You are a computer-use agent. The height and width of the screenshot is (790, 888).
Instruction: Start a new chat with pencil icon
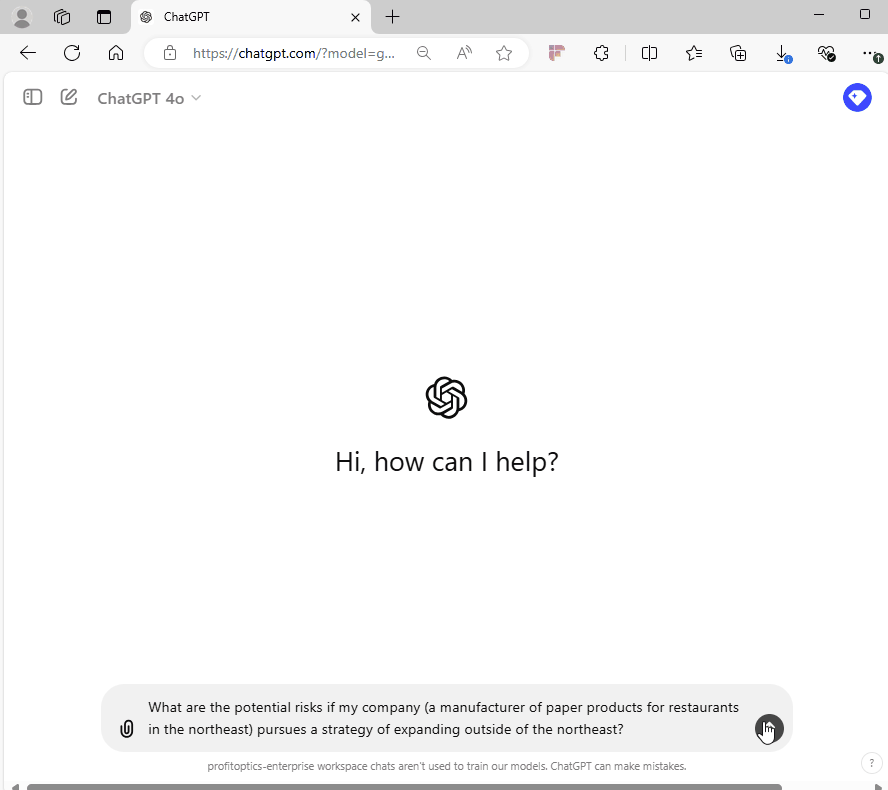click(69, 97)
